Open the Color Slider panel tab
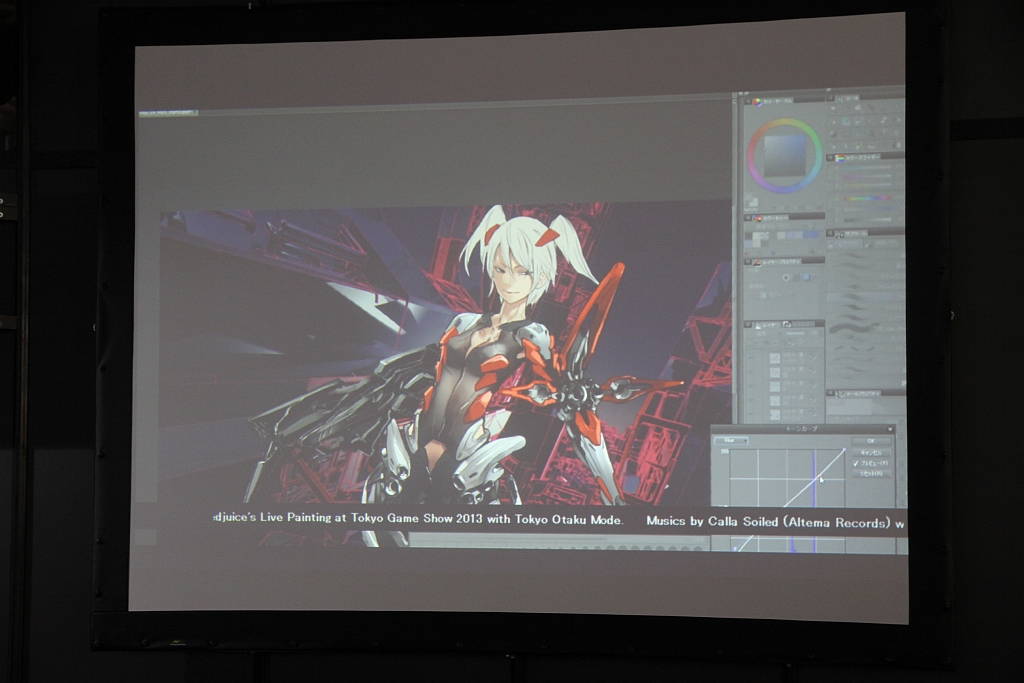 click(x=857, y=158)
